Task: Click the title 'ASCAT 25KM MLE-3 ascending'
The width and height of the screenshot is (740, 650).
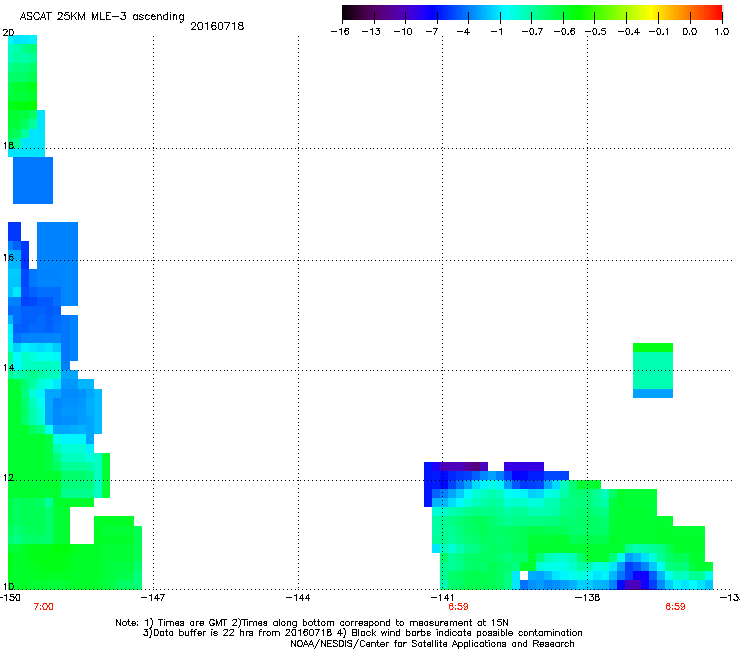Action: tap(102, 17)
